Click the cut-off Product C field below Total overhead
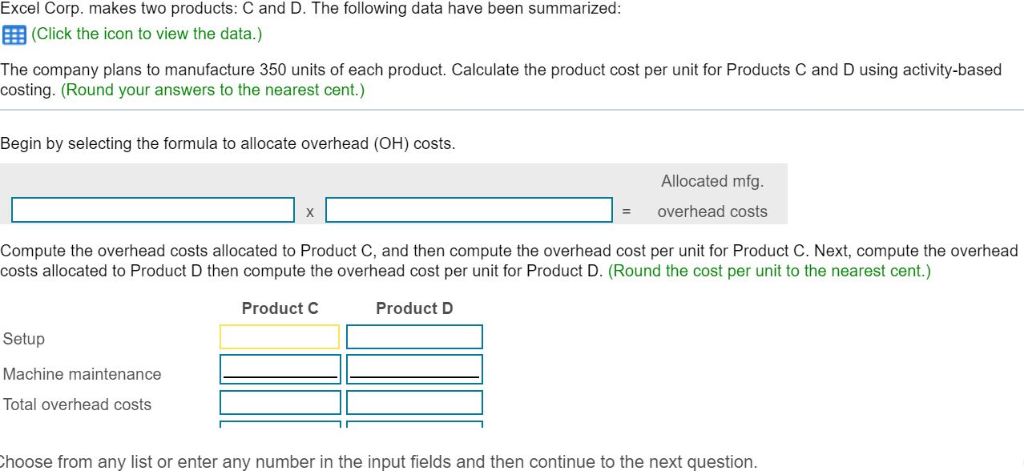 (280, 424)
